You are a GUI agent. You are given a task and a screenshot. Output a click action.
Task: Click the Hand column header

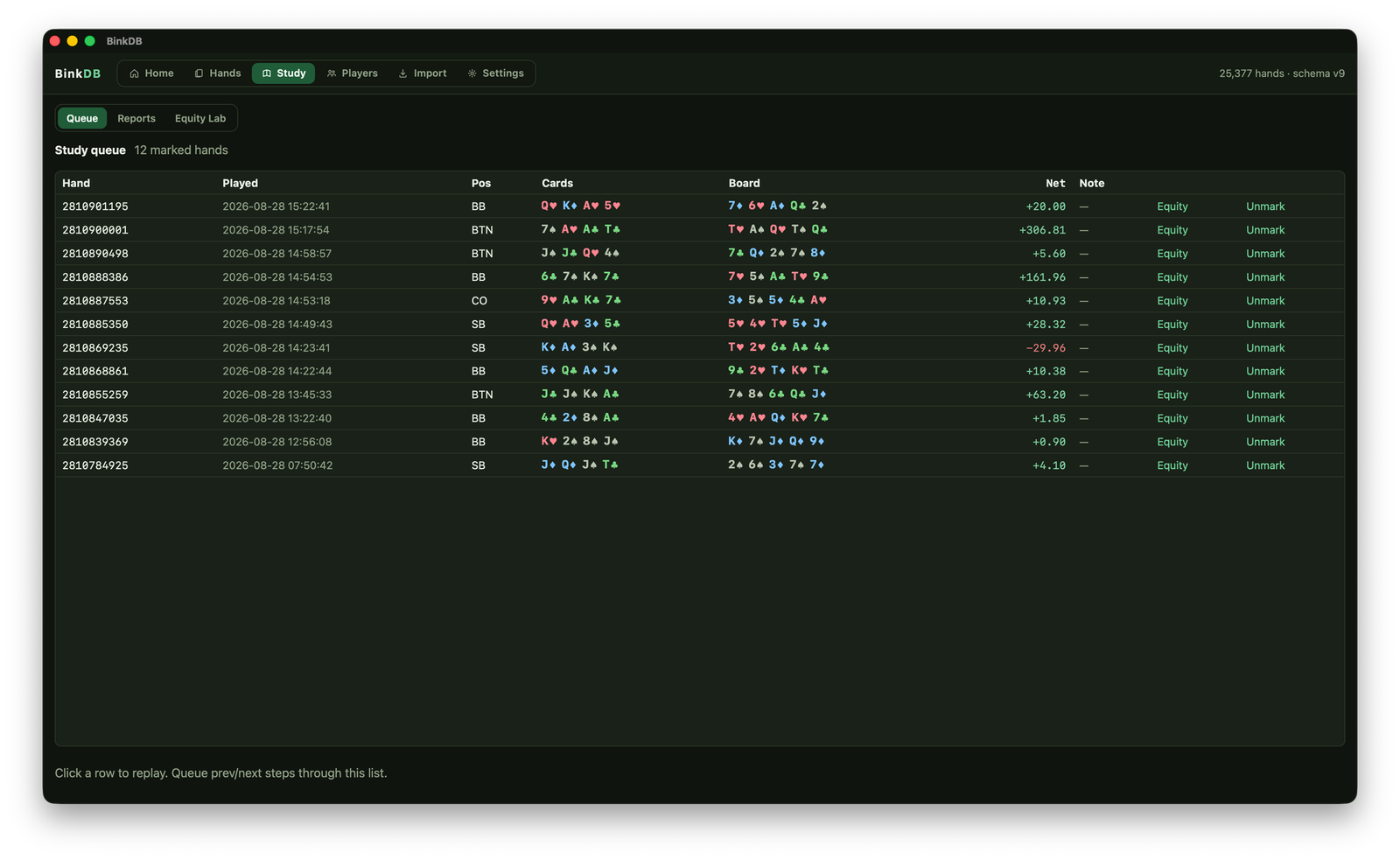click(x=76, y=183)
